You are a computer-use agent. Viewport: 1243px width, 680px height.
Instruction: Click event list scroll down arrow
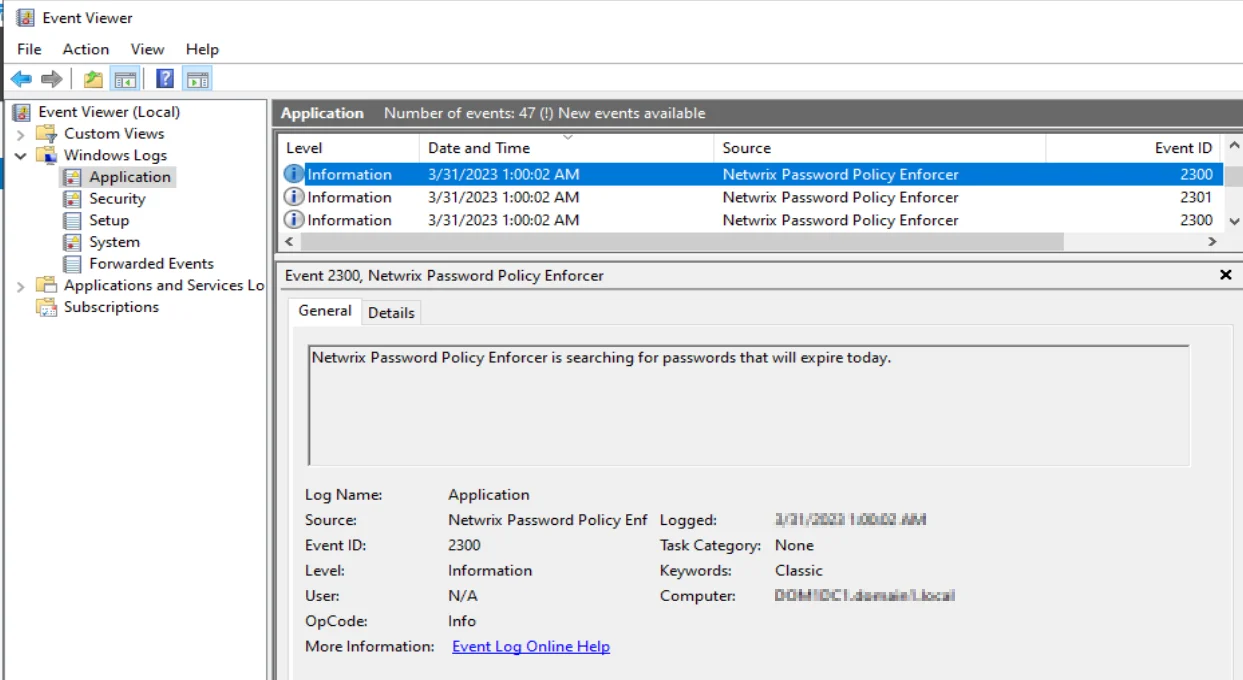1233,221
